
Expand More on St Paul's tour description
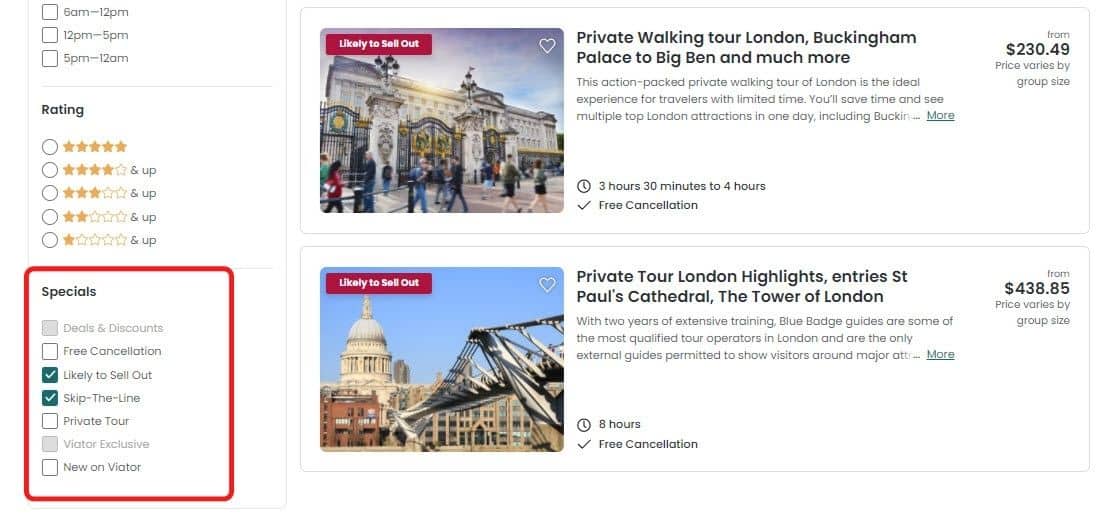[940, 355]
